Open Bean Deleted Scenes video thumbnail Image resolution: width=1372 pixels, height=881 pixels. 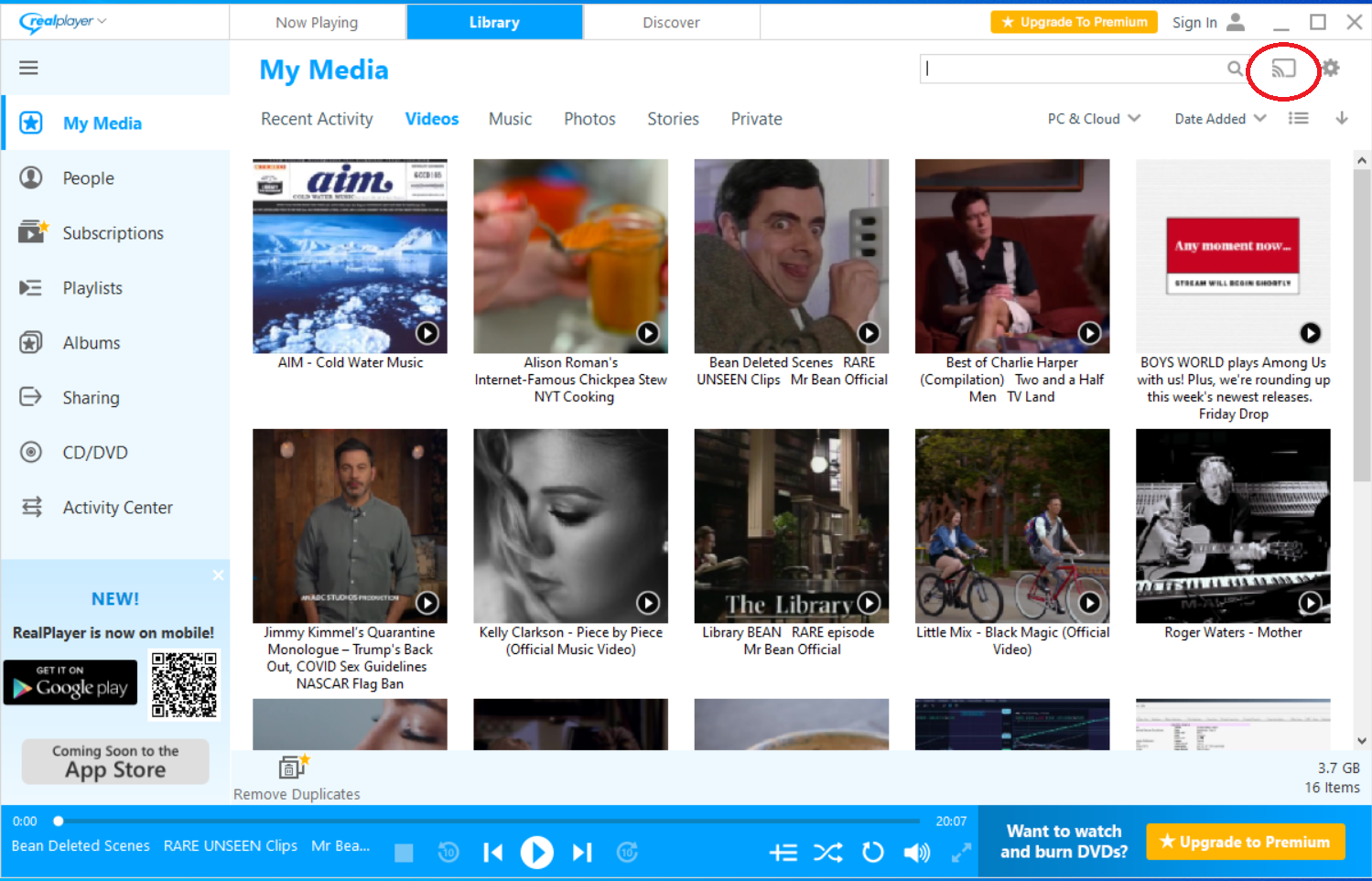792,256
